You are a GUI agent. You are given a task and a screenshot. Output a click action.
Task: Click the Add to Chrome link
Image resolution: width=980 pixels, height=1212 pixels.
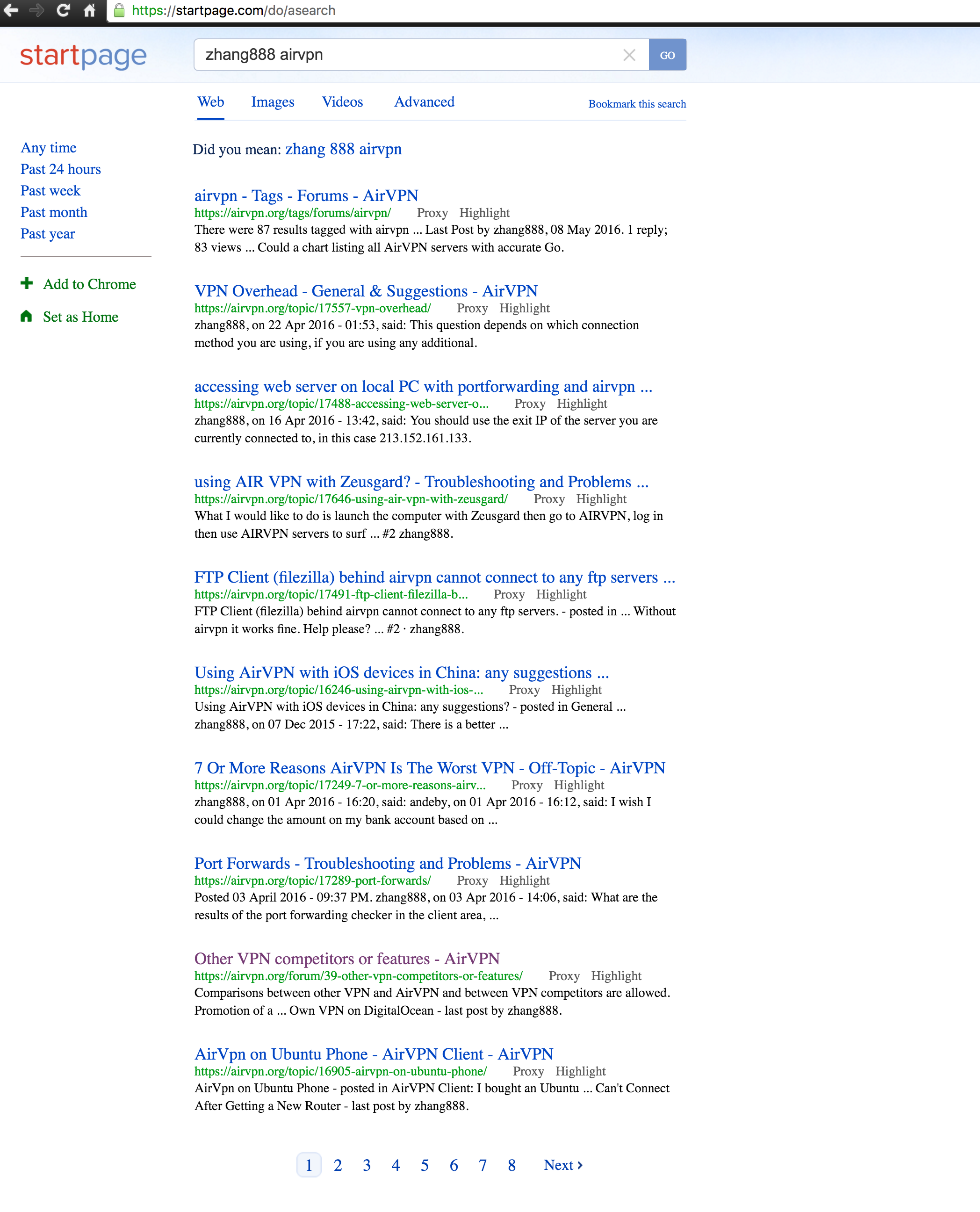click(x=89, y=284)
